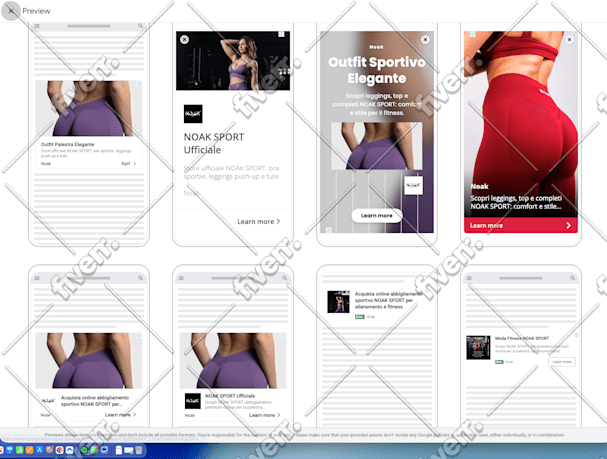The height and width of the screenshot is (459, 607).
Task: Click Learn more in bottom NOAK SPORT Ufficiale ad
Action: point(264,415)
